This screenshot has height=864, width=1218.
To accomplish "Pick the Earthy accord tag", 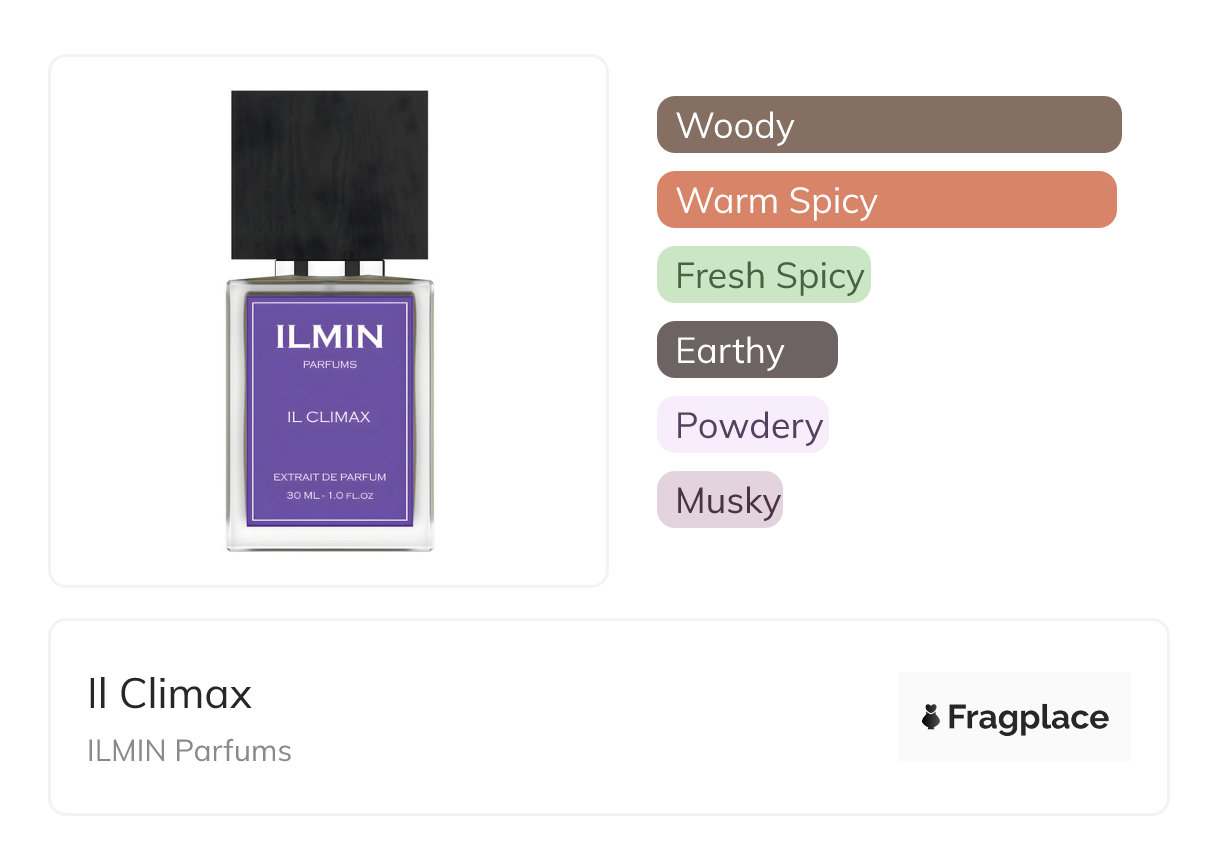I will tap(746, 350).
